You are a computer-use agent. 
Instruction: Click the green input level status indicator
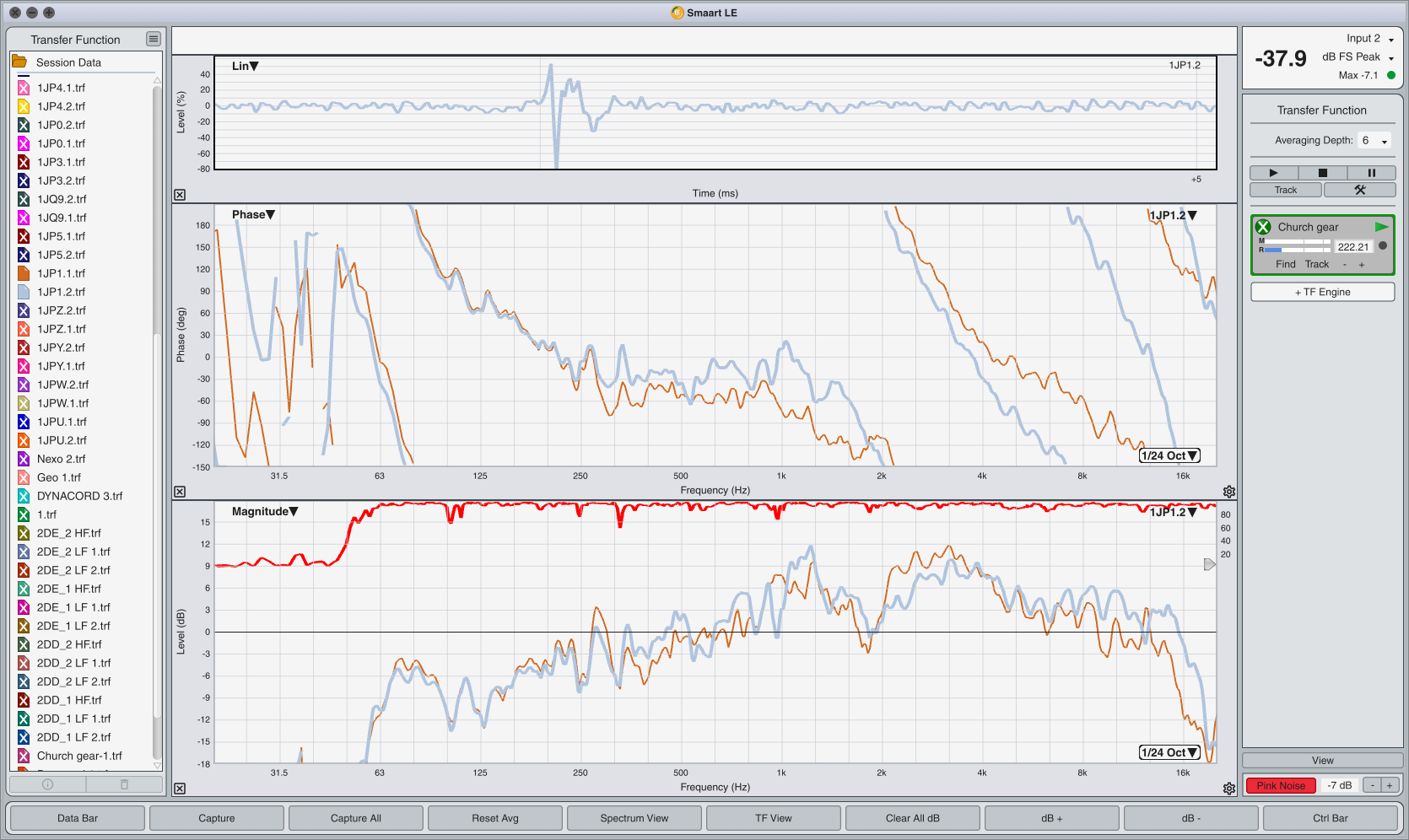pos(1391,75)
